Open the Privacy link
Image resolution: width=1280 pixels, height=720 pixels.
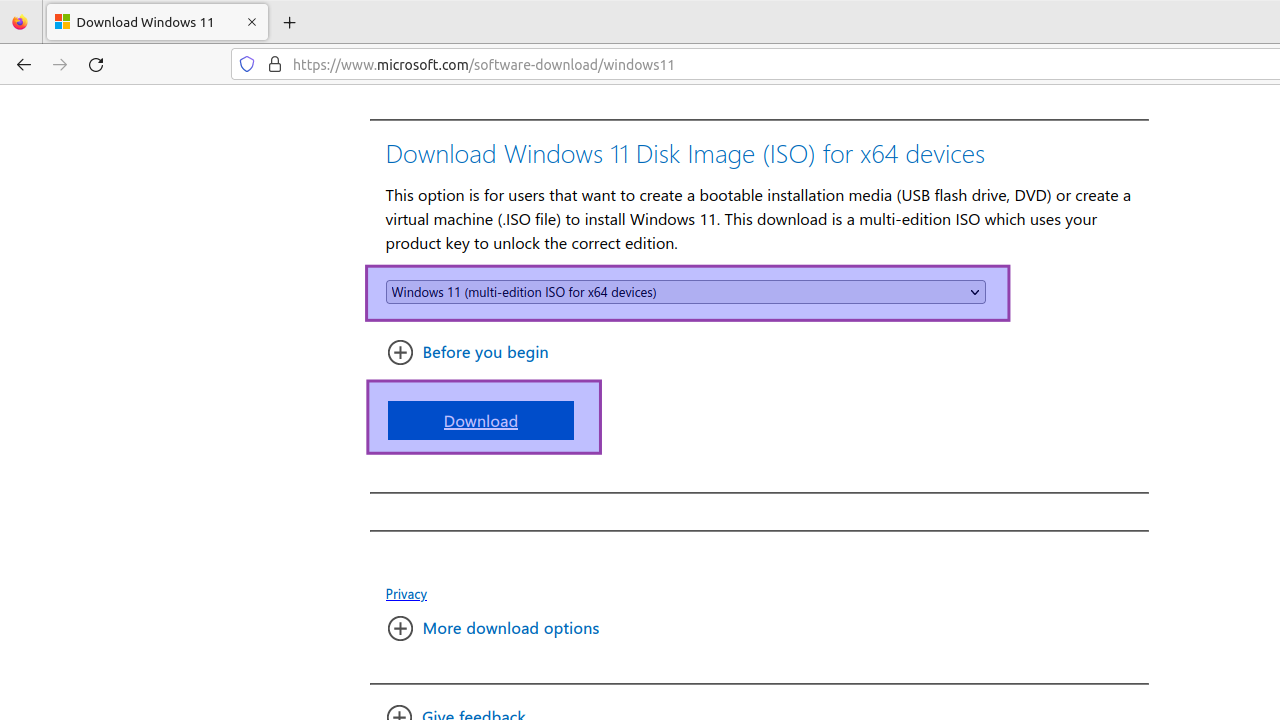[406, 594]
